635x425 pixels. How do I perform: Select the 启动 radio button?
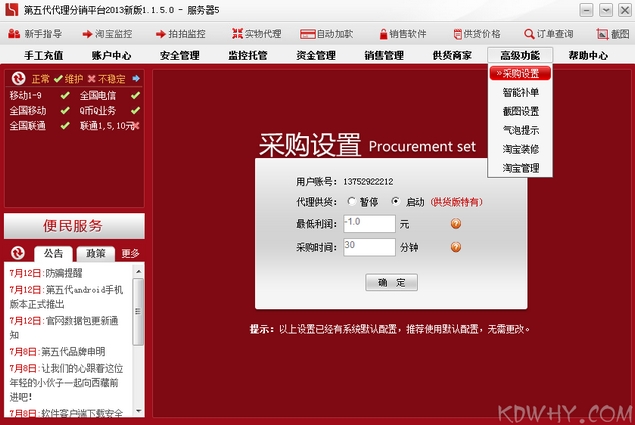point(396,202)
